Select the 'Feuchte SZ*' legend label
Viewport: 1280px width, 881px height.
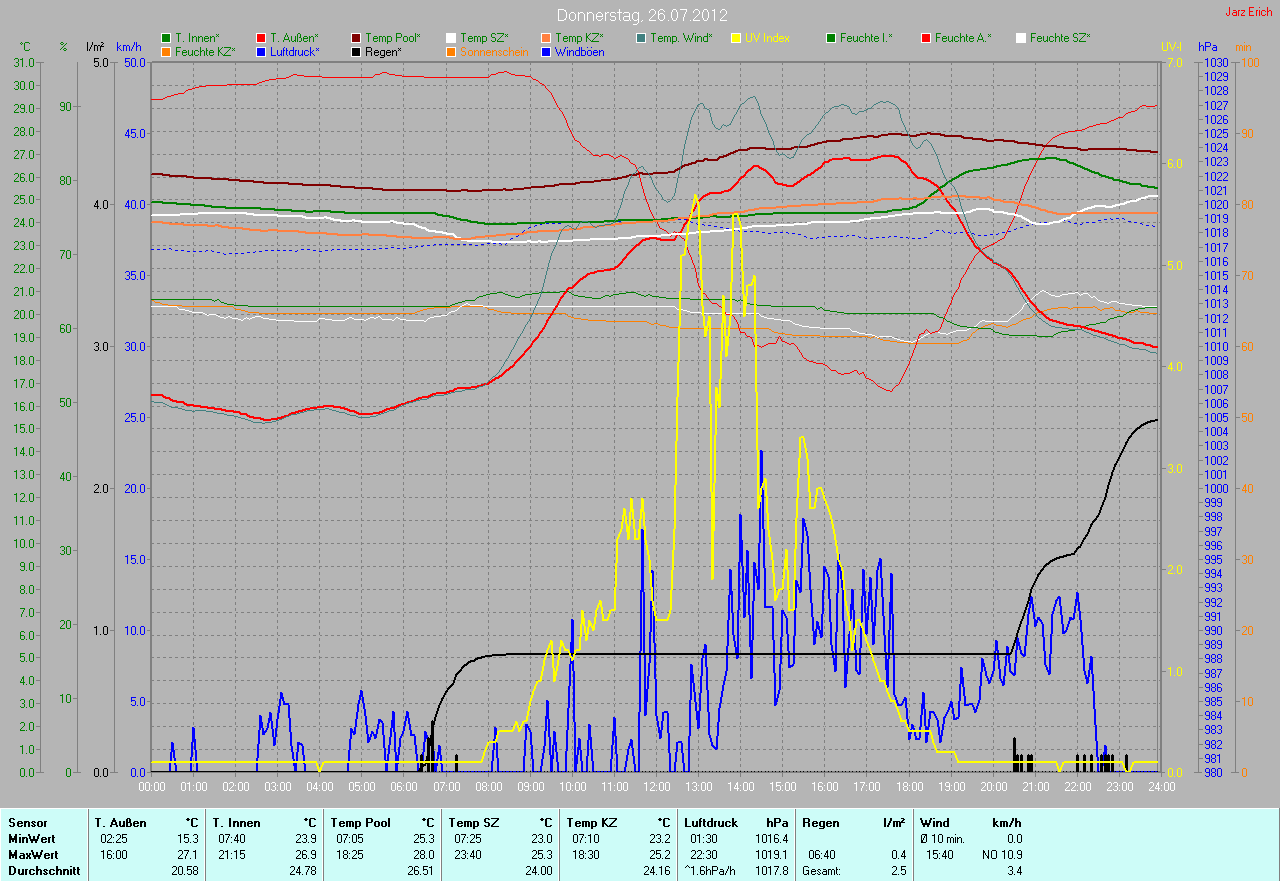1060,38
